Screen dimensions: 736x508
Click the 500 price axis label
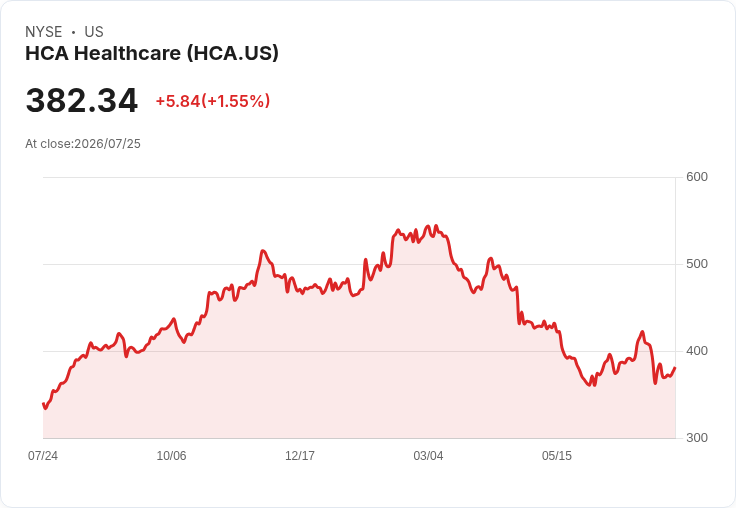point(697,264)
